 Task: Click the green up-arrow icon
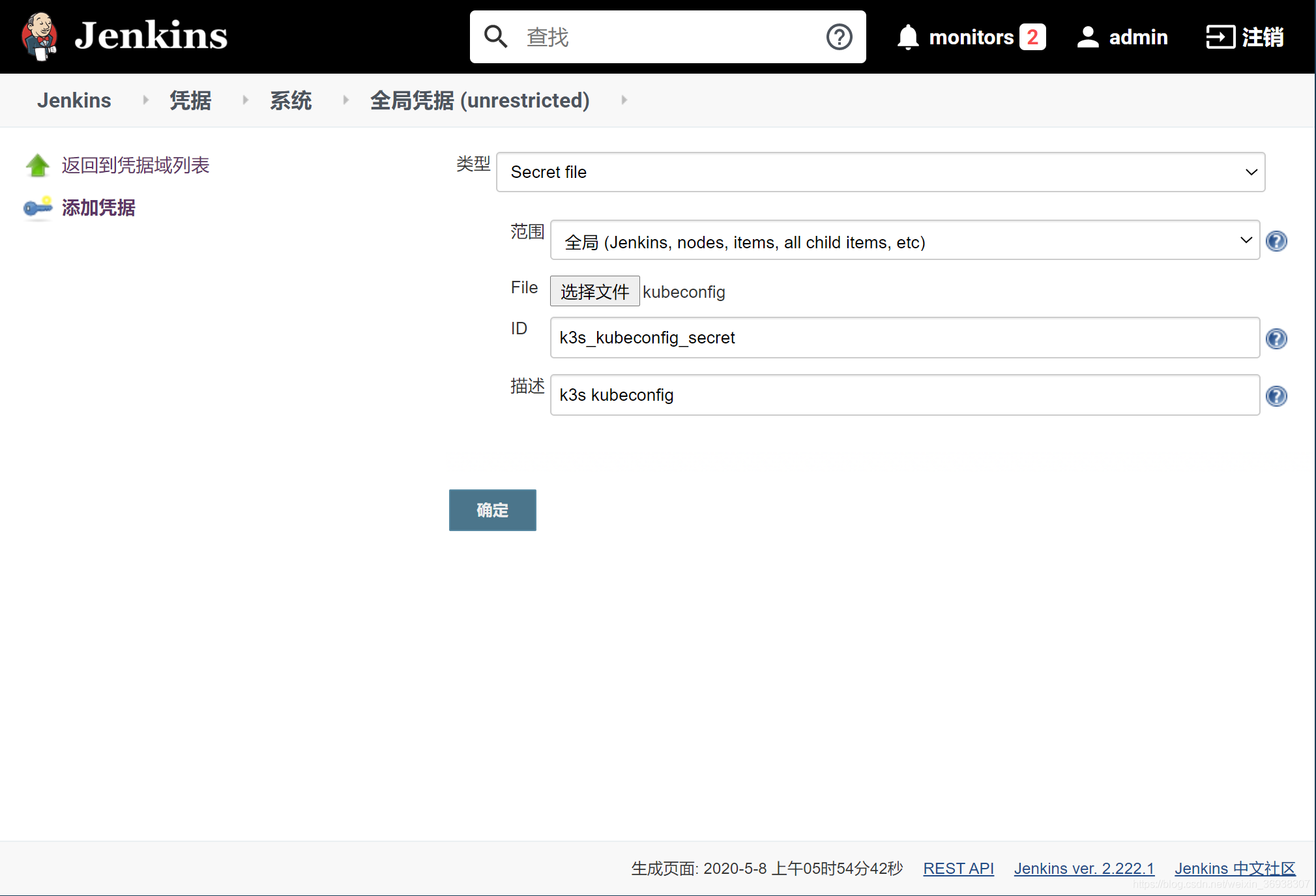38,165
